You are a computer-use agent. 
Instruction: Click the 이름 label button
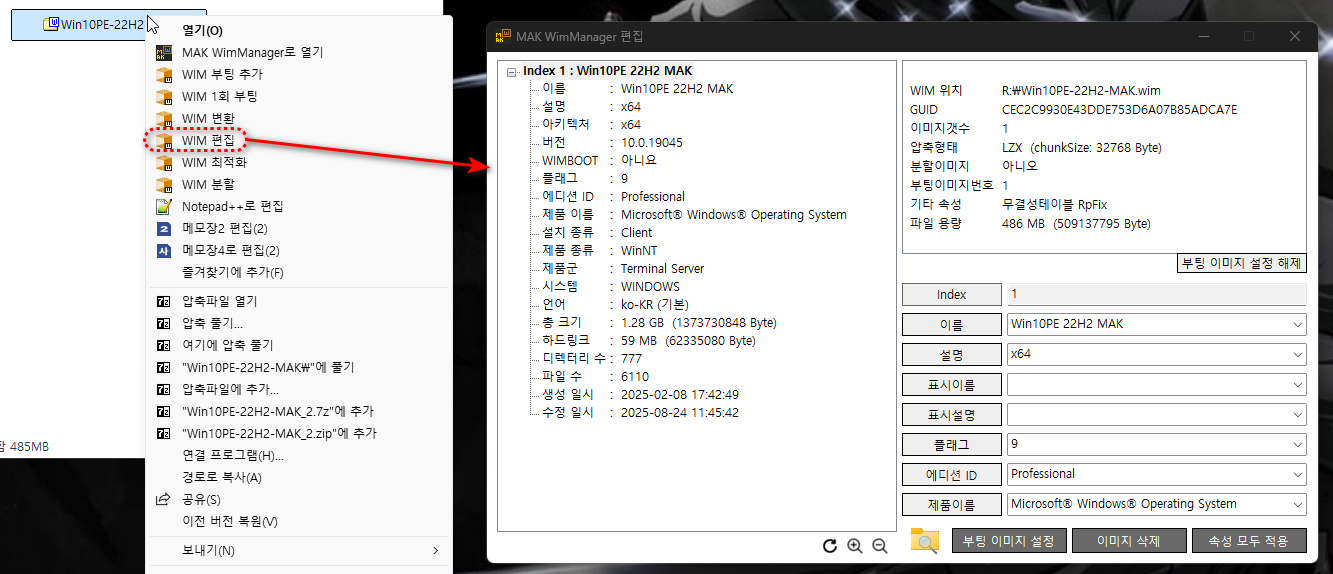[952, 325]
